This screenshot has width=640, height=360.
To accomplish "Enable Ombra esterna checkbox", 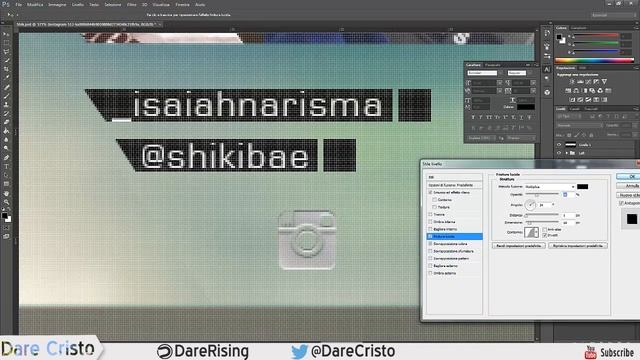I will (430, 273).
